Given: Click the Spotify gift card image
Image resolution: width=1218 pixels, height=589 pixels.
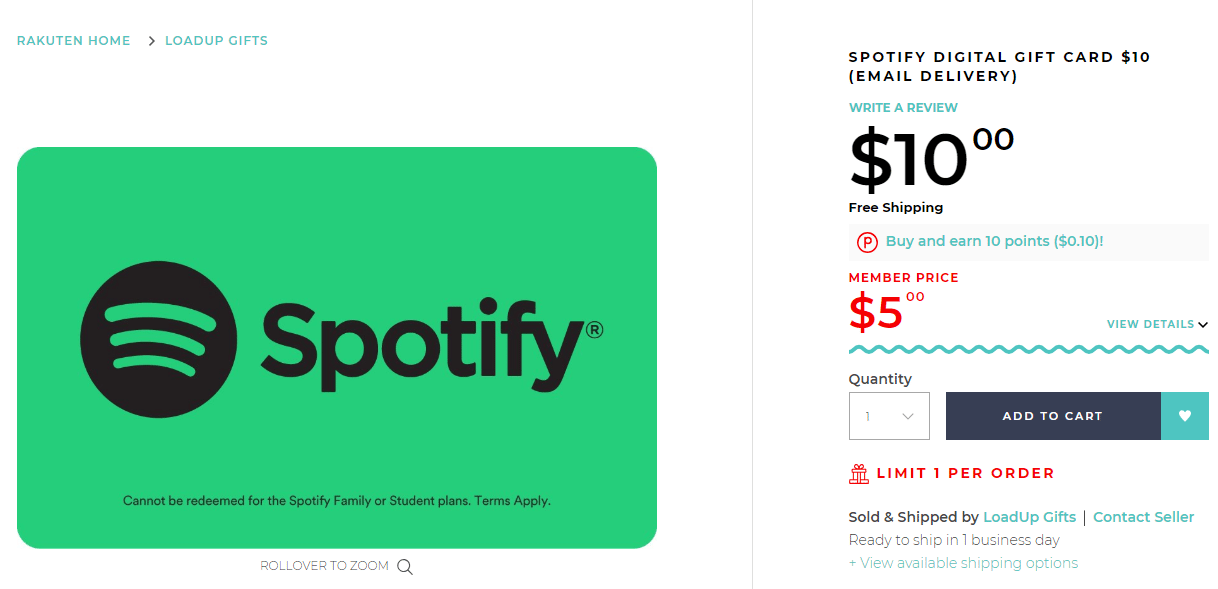Looking at the screenshot, I should tap(337, 348).
